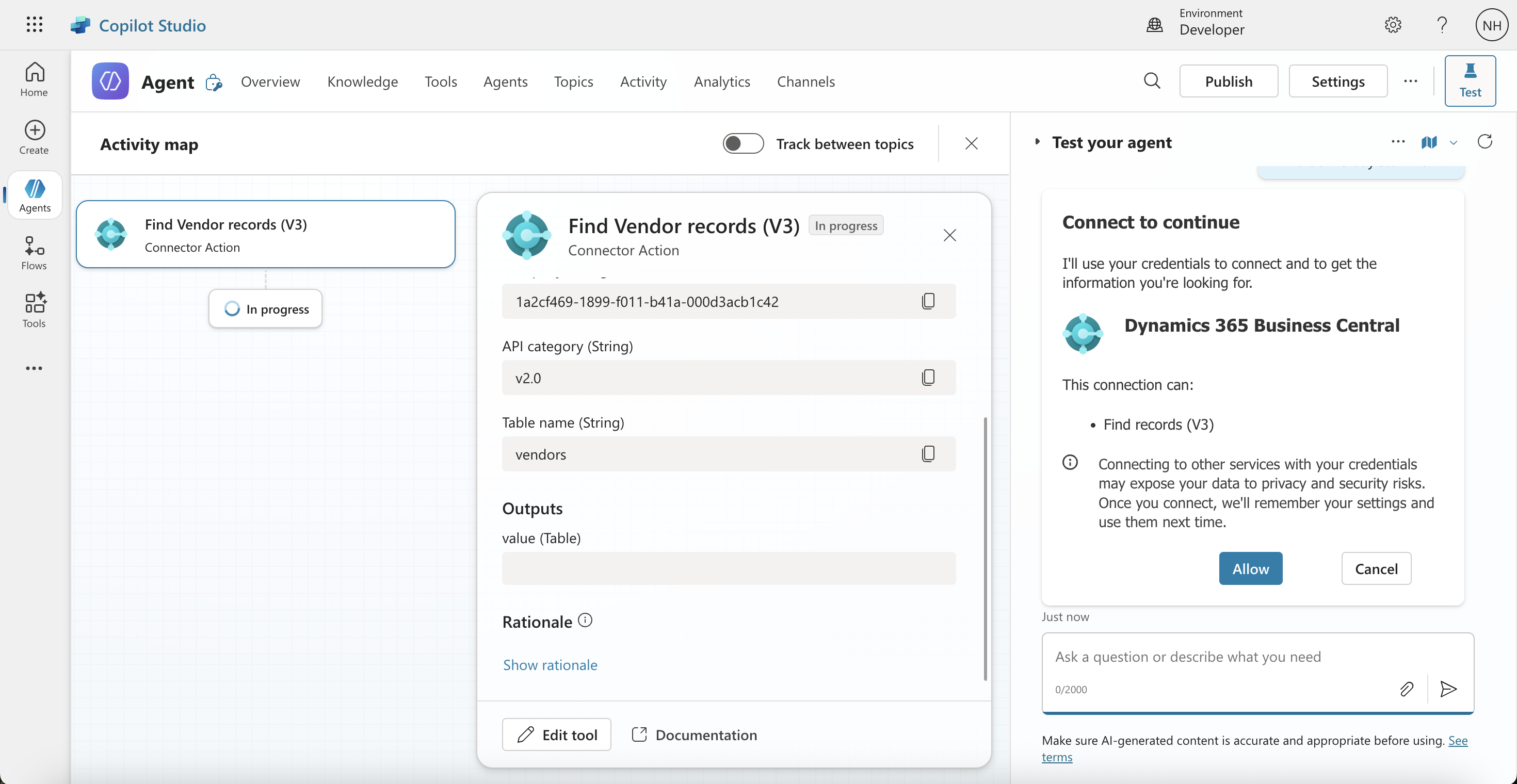Expand the Test your agent arrow
Image resolution: width=1517 pixels, height=784 pixels.
pos(1038,142)
